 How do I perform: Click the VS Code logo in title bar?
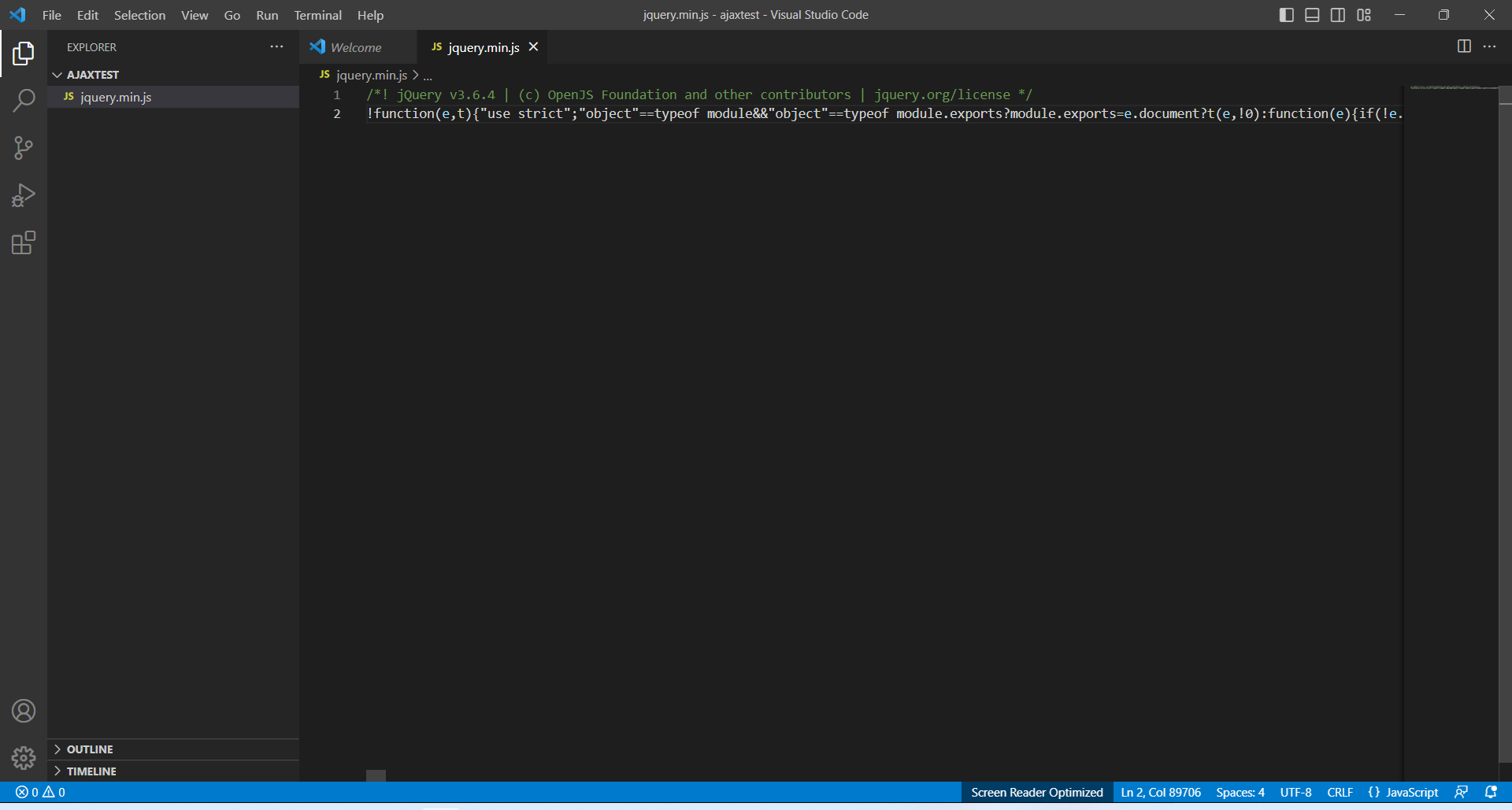point(17,15)
